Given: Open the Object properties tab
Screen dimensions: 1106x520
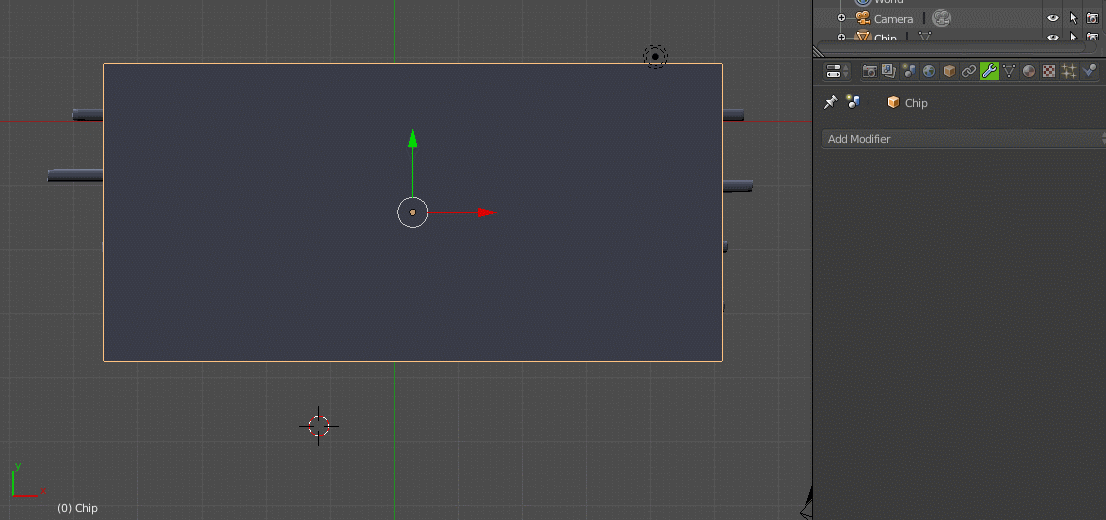Looking at the screenshot, I should 949,71.
